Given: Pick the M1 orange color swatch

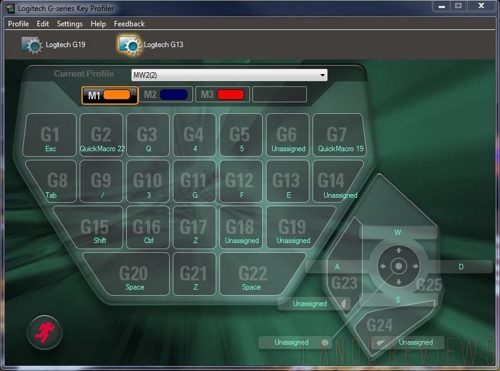Looking at the screenshot, I should tap(117, 95).
